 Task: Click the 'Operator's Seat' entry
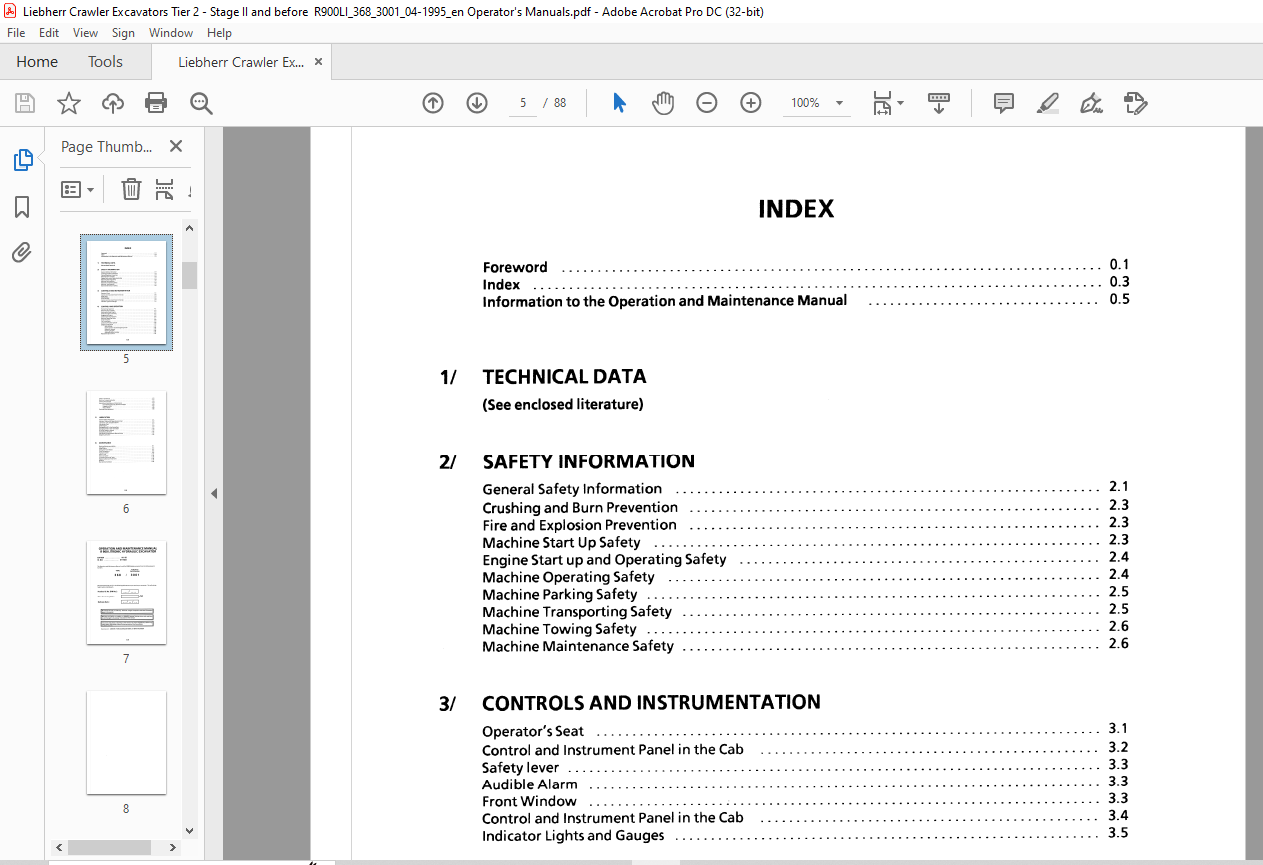pyautogui.click(x=533, y=731)
